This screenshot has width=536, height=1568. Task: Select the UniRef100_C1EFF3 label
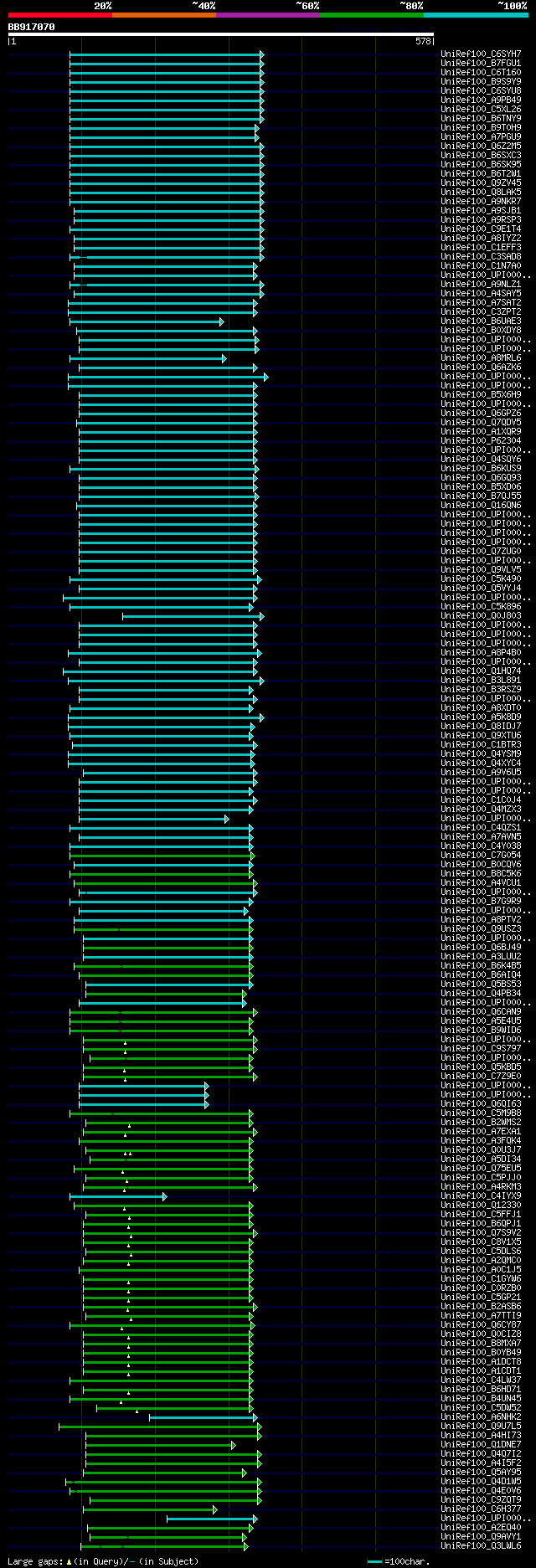pos(481,248)
